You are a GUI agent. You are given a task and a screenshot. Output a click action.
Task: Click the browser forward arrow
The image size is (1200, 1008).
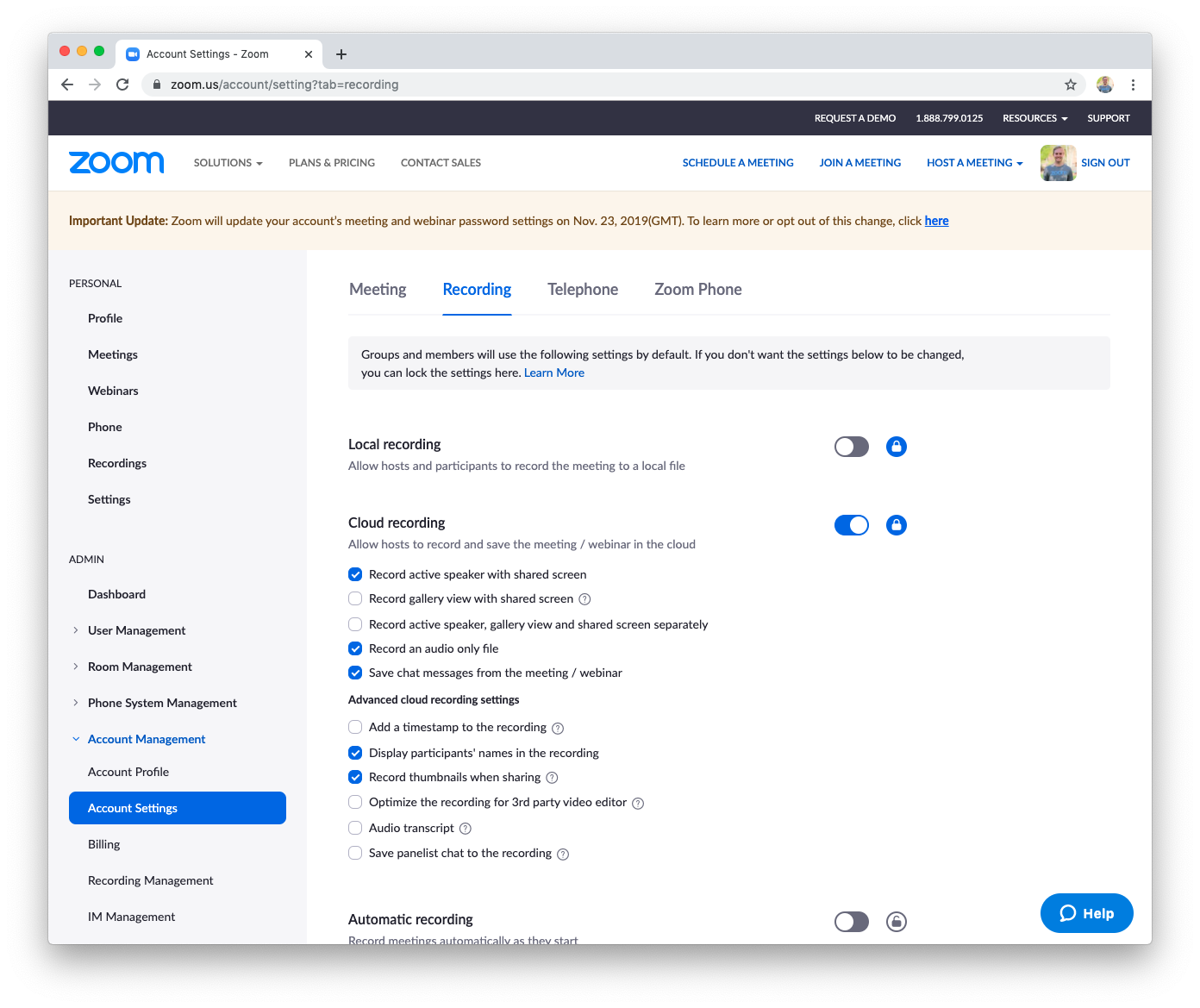click(95, 85)
